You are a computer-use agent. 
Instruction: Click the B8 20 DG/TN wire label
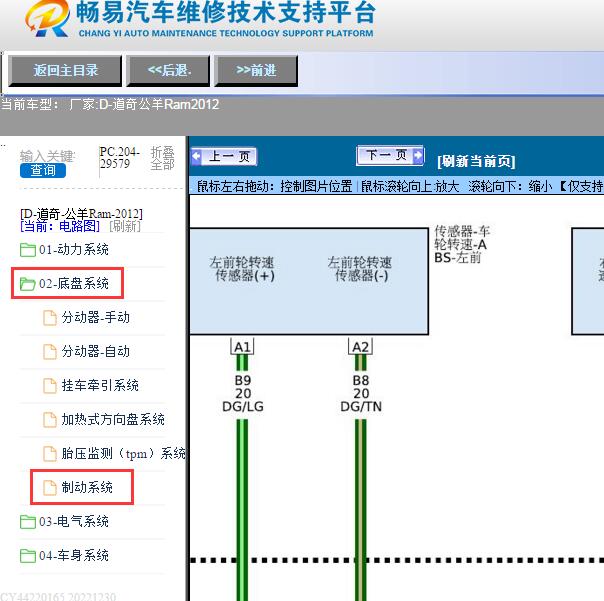pos(361,393)
